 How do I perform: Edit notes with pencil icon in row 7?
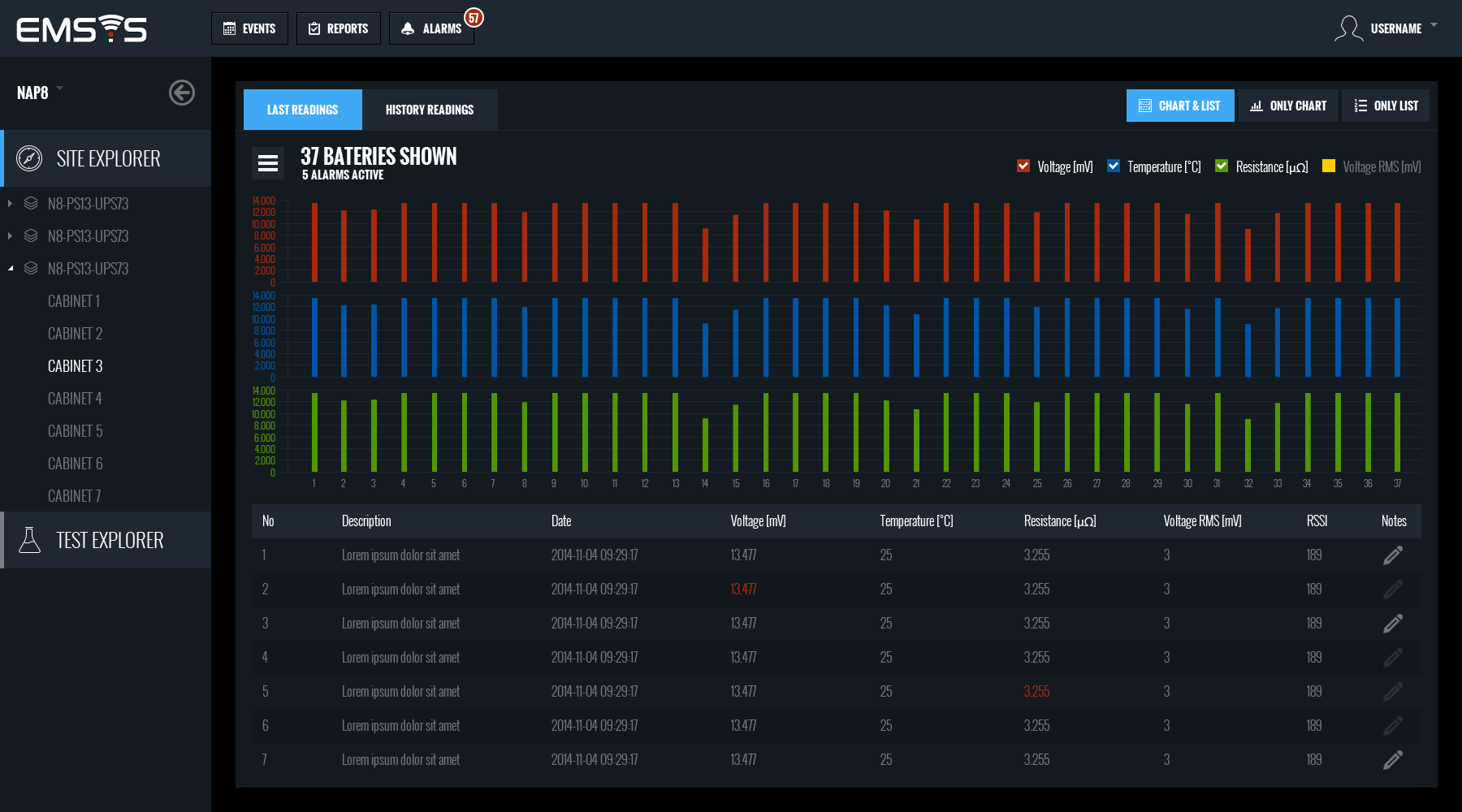click(x=1393, y=760)
